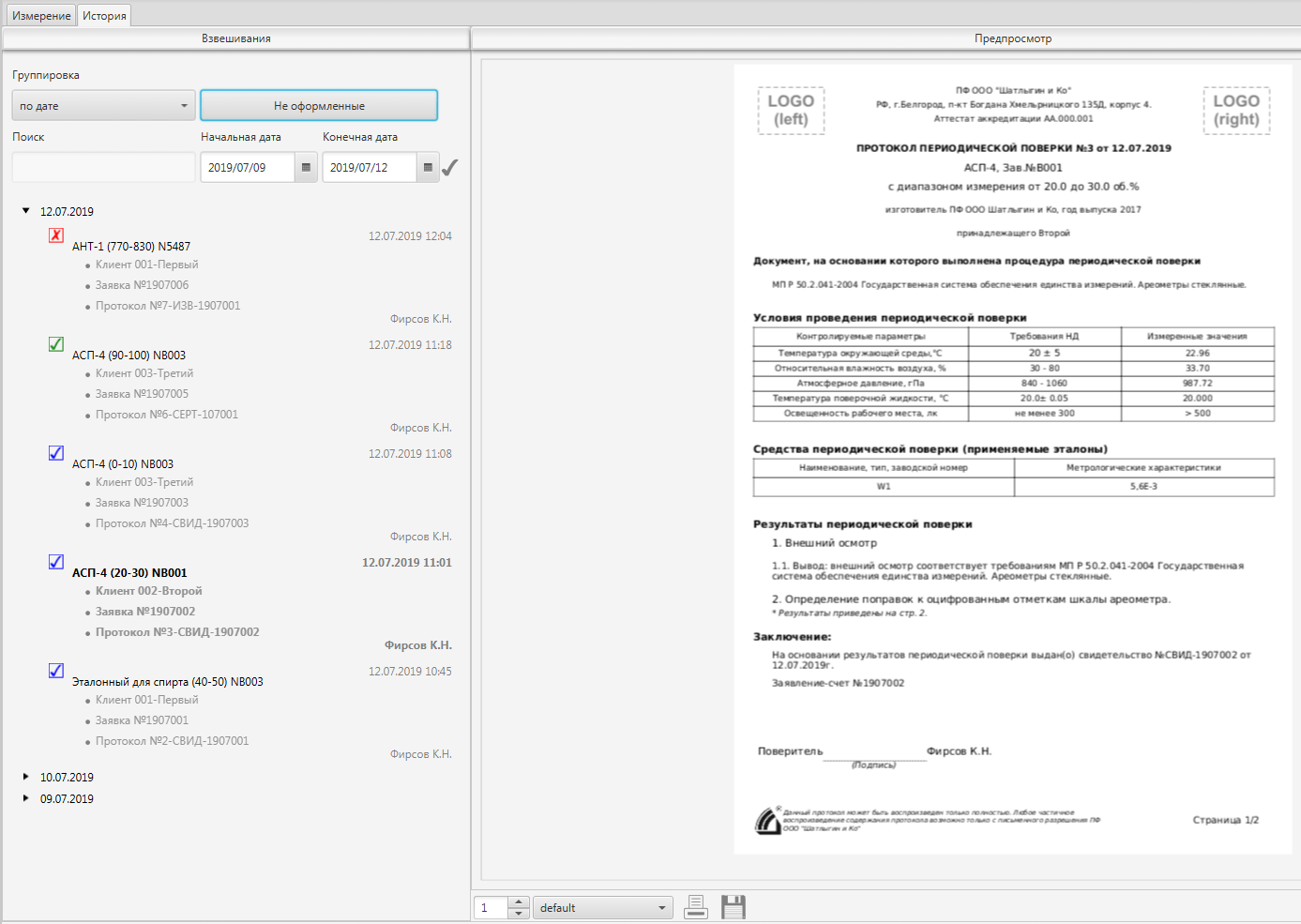Click the save floppy disk icon
The height and width of the screenshot is (924, 1301).
pyautogui.click(x=733, y=906)
